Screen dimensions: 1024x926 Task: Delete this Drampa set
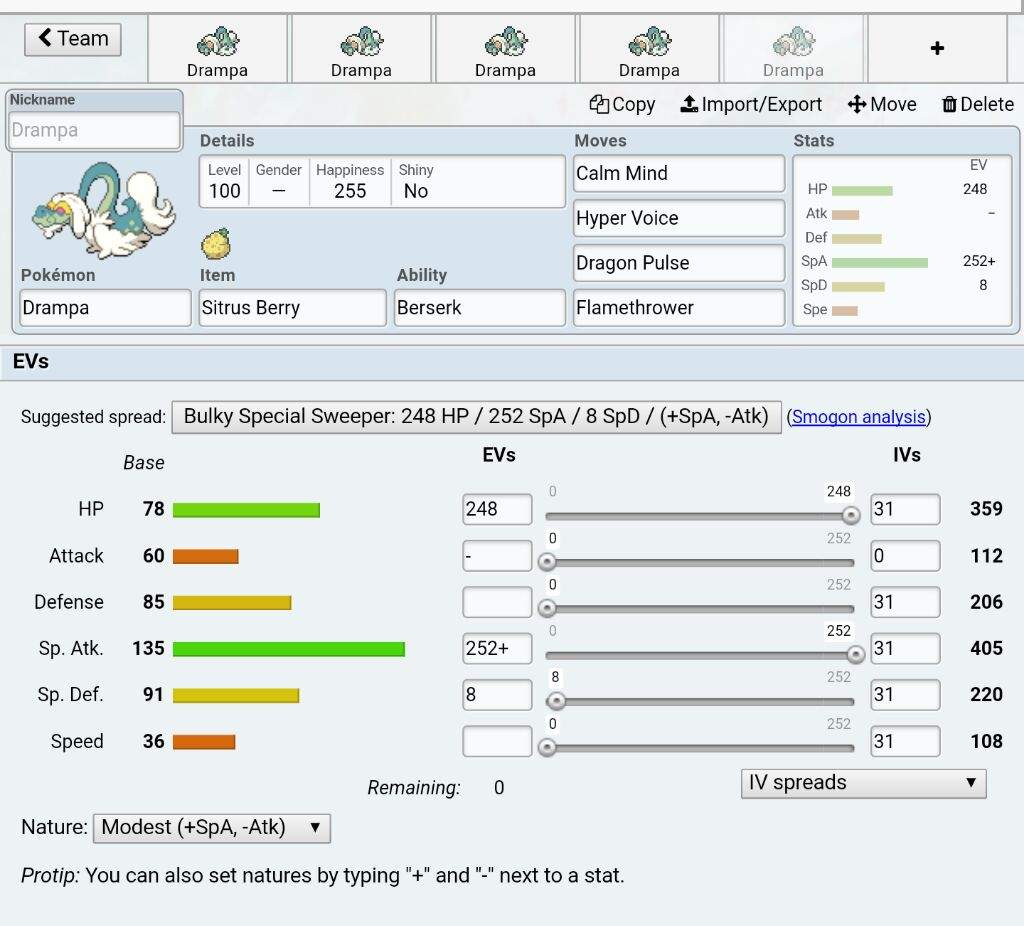[978, 104]
